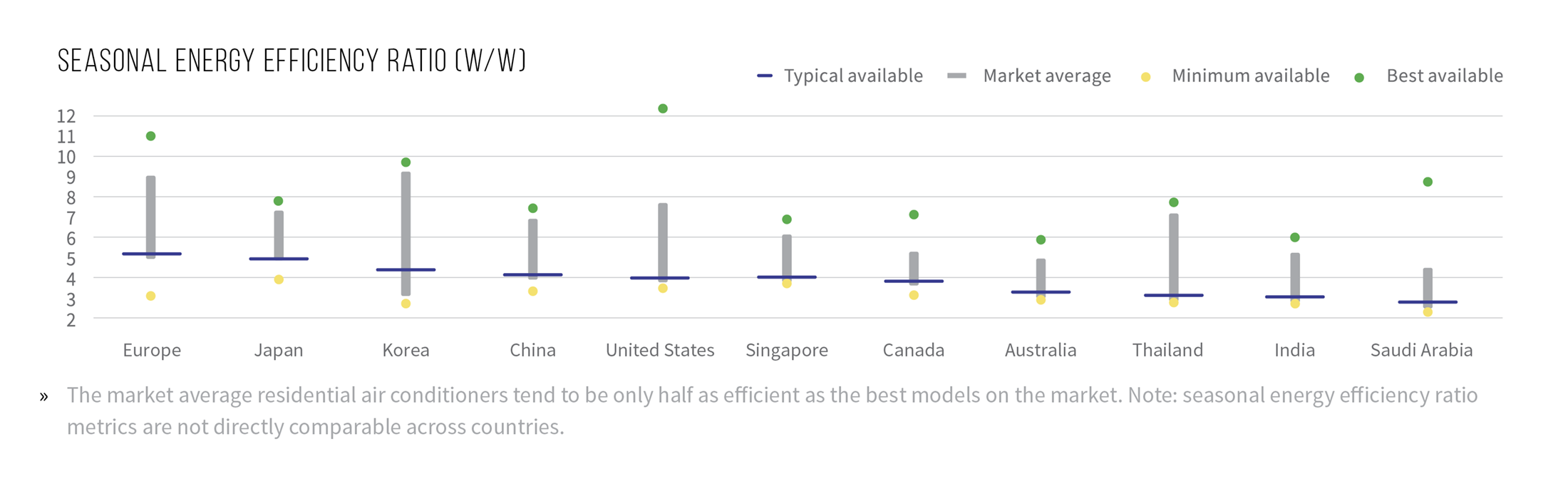1568x496 pixels.
Task: Select the United States best available green dot
Action: pyautogui.click(x=663, y=108)
